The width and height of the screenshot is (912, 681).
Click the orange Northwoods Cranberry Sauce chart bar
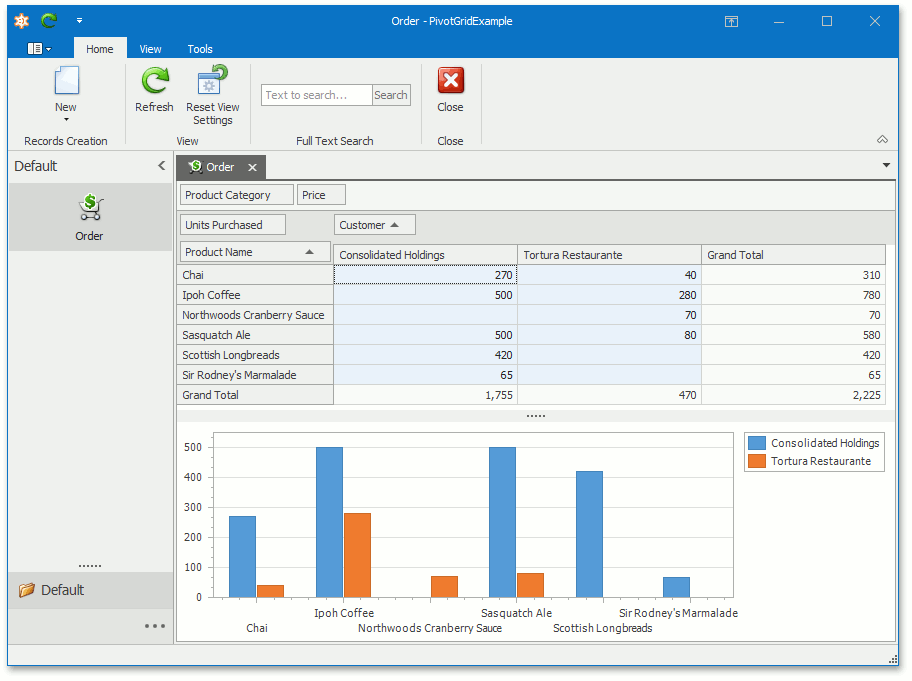click(x=444, y=587)
